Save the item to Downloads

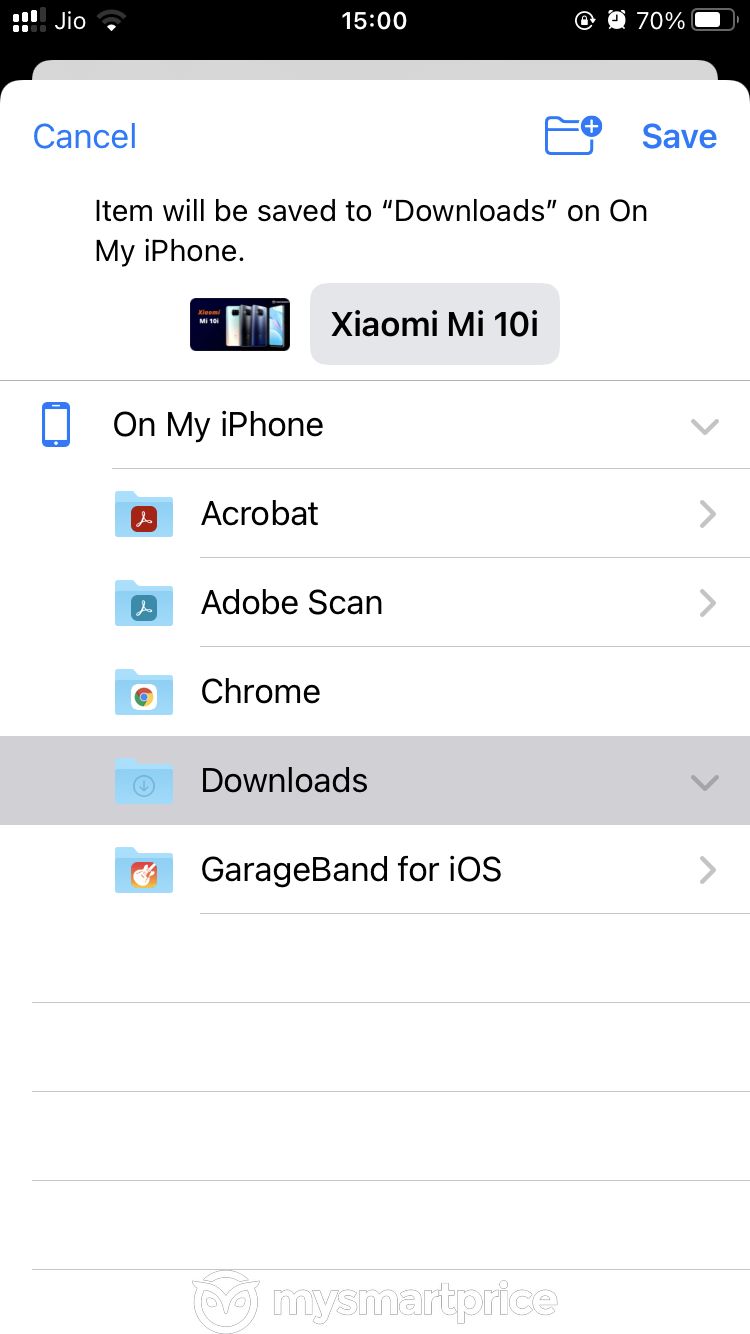(x=679, y=136)
